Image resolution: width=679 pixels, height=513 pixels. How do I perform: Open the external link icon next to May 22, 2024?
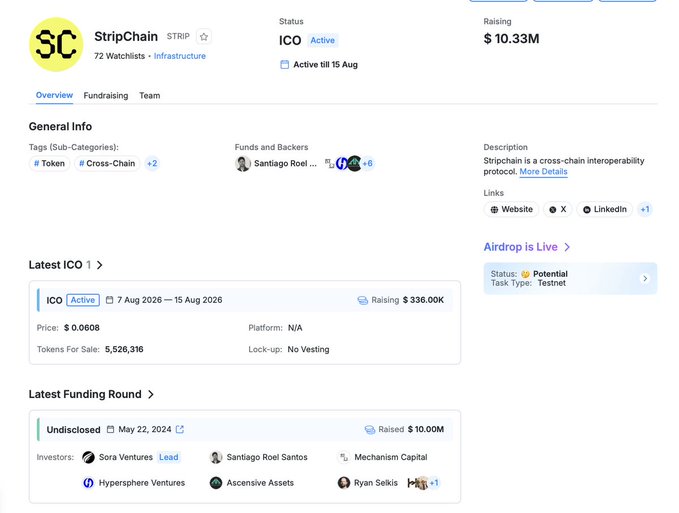coord(180,429)
